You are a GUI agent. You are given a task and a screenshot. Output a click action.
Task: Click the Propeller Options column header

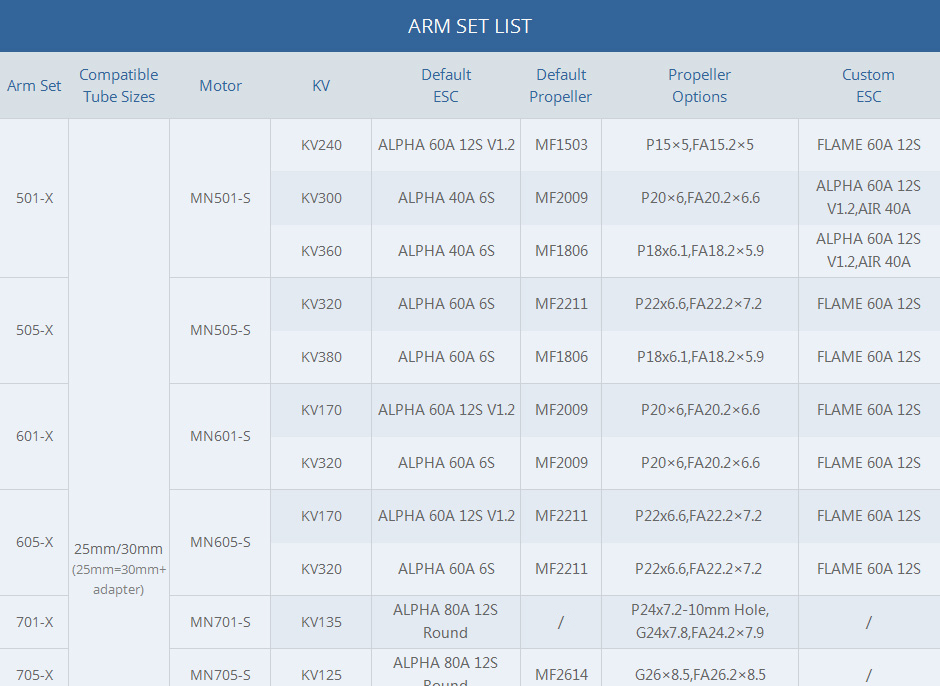coord(699,86)
